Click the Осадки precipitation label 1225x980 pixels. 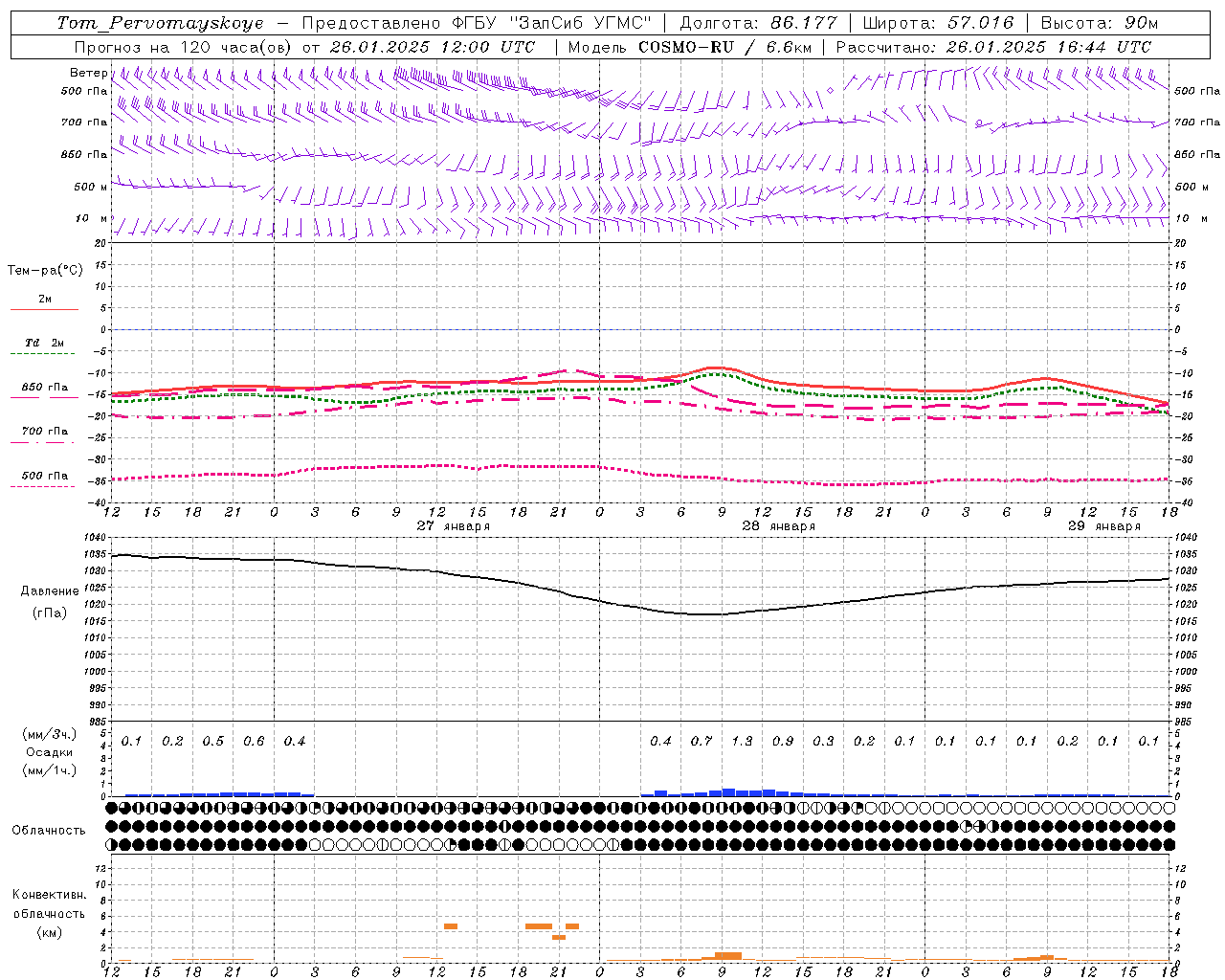pos(50,752)
